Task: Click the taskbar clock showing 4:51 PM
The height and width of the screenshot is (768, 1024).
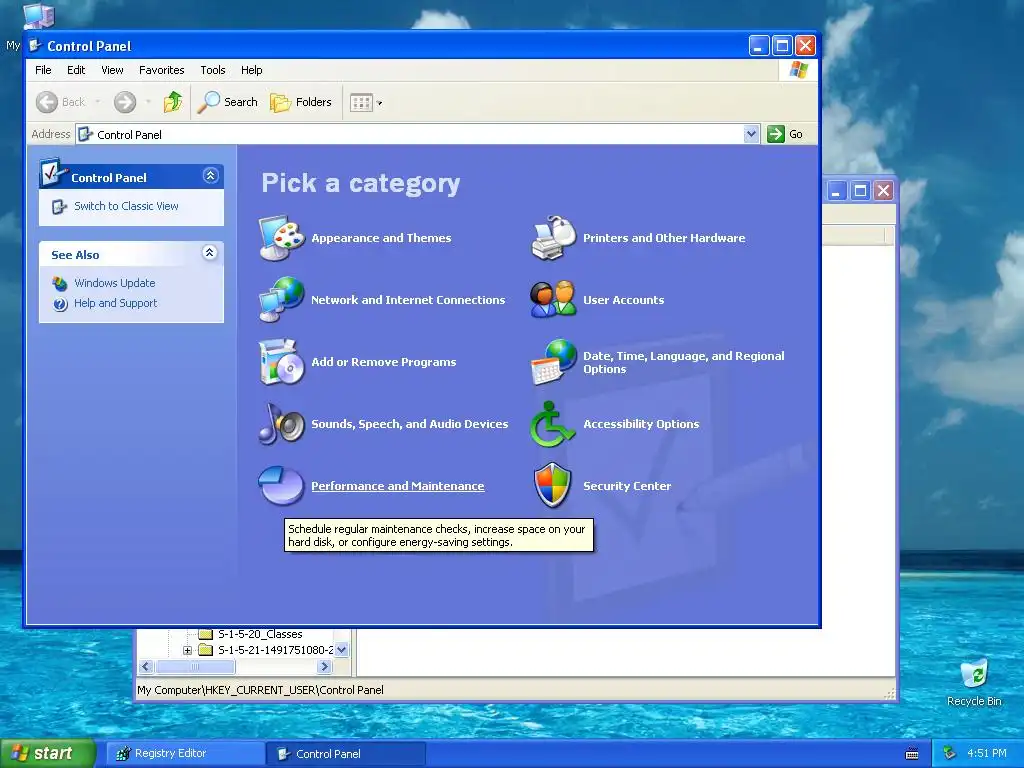Action: click(x=987, y=753)
